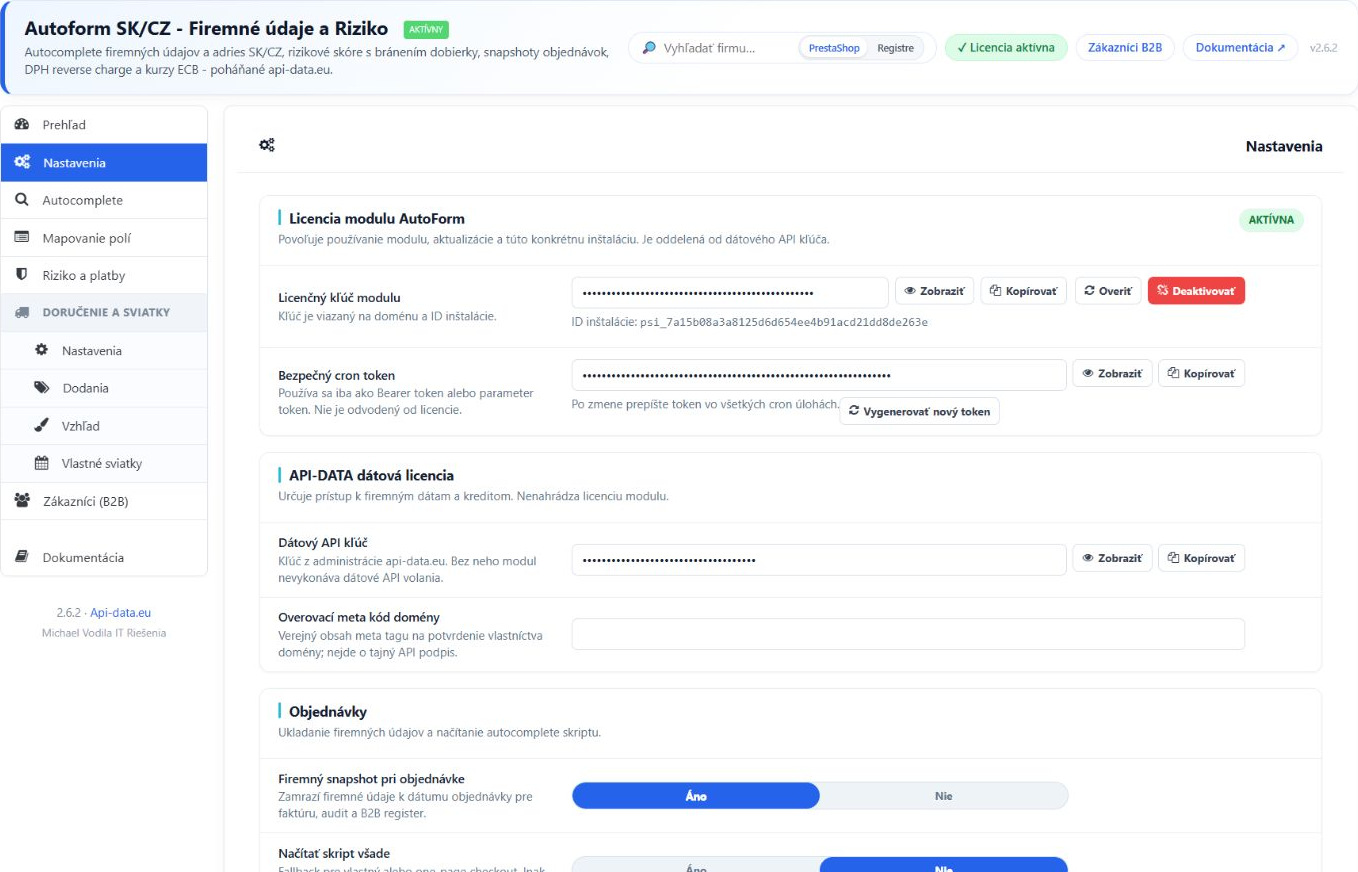
Task: Click the calendar icon for Vlastné sviatky
Action: 41,463
